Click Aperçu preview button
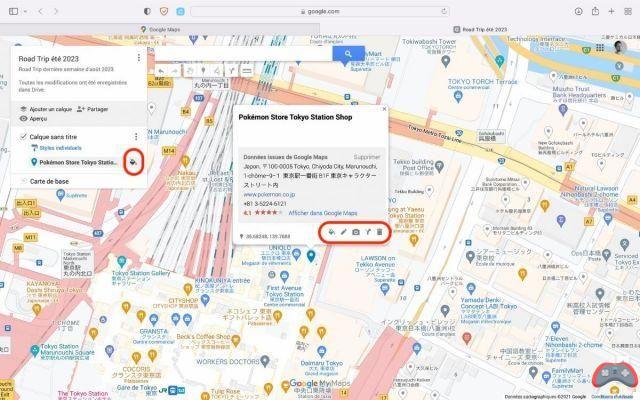 point(33,119)
